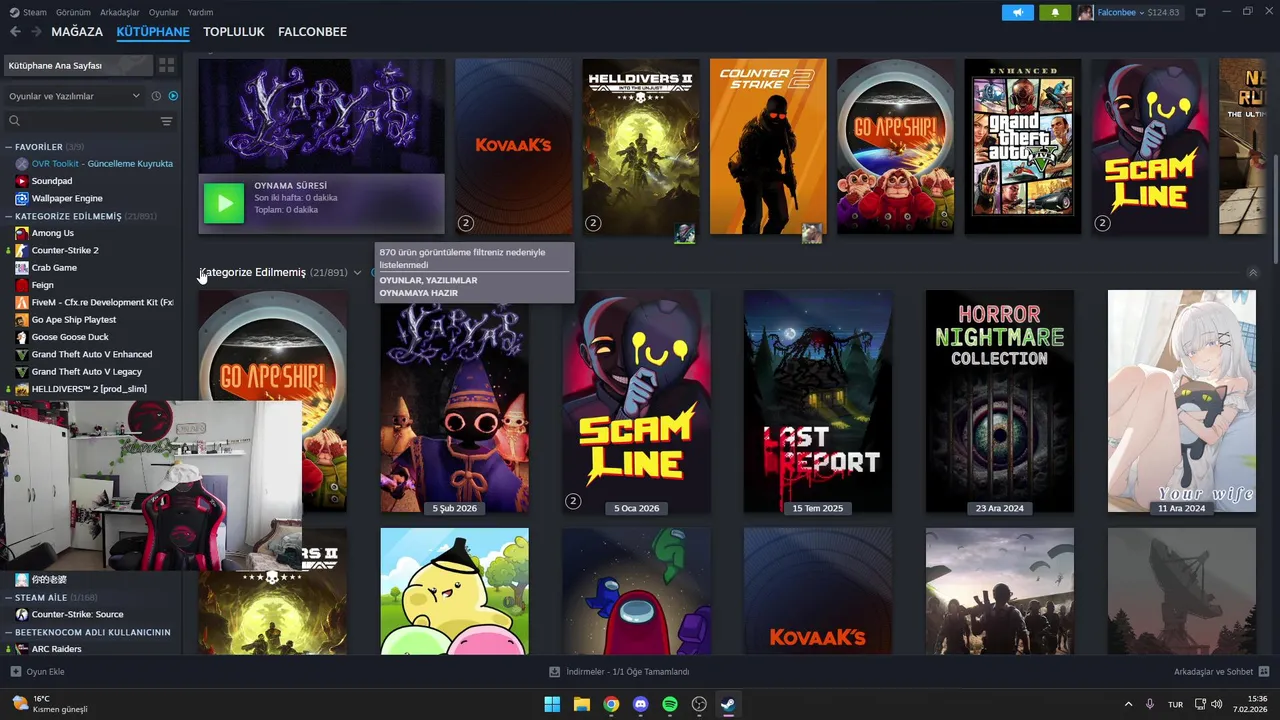Image resolution: width=1280 pixels, height=720 pixels.
Task: Open Among Us in sidebar list
Action: [x=52, y=233]
